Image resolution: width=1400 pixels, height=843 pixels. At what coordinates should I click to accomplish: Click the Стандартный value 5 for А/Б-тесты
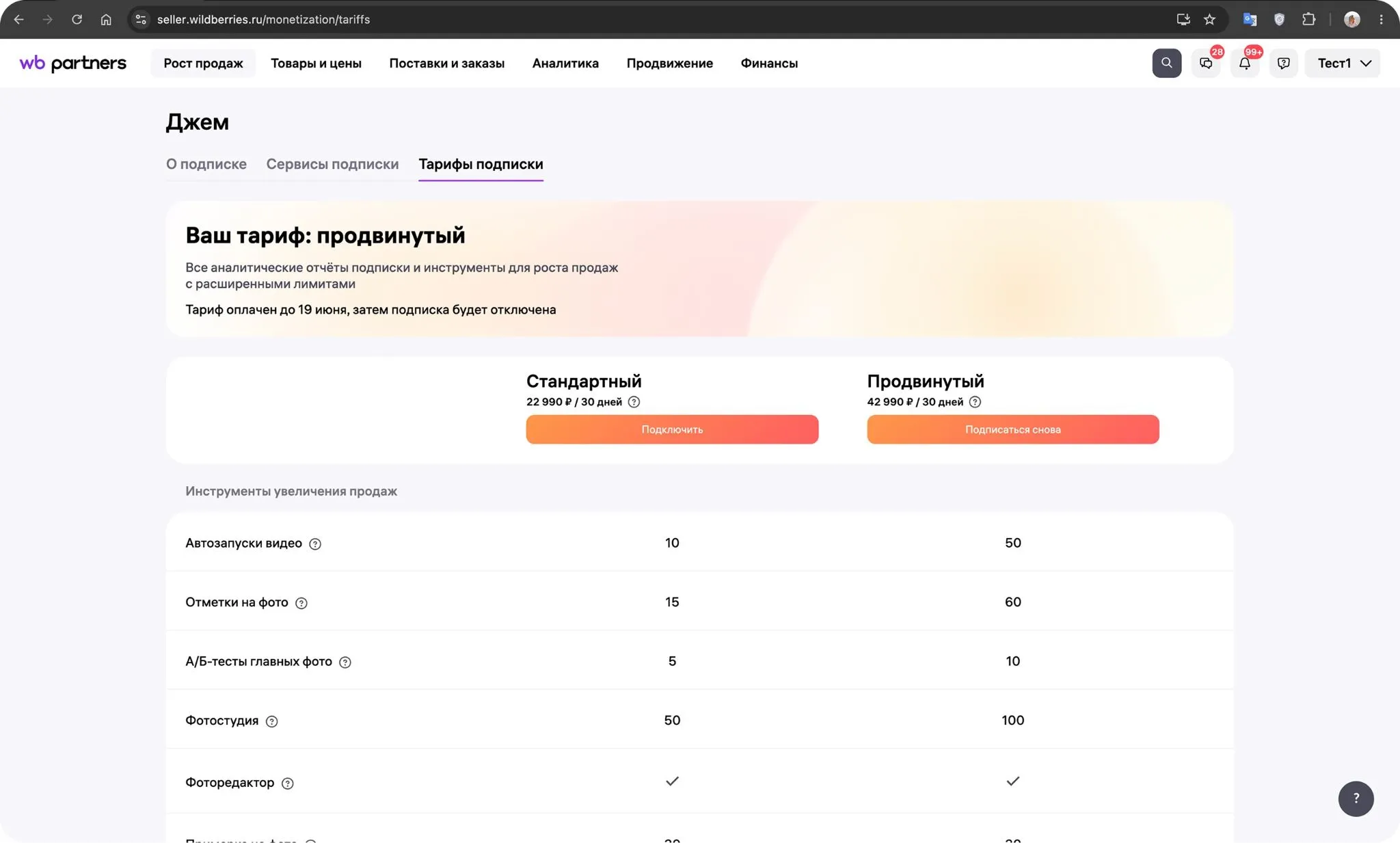672,661
